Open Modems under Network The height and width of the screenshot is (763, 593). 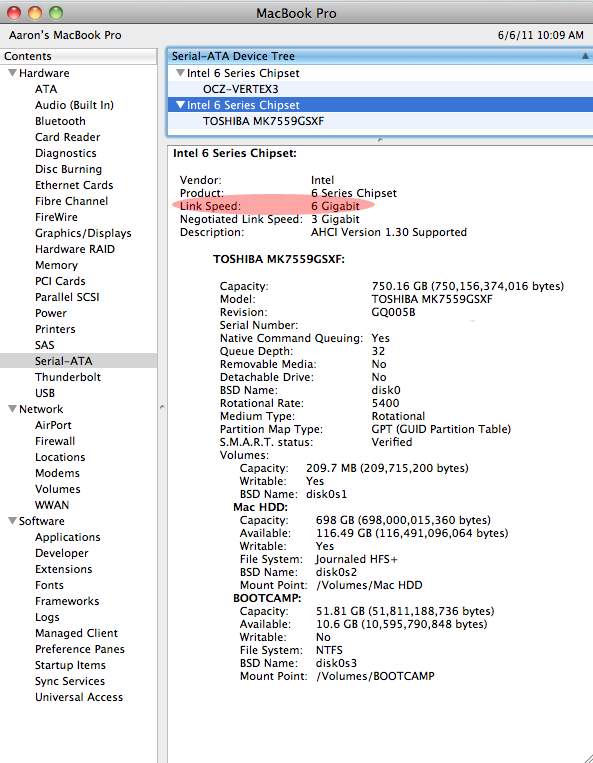(57, 473)
